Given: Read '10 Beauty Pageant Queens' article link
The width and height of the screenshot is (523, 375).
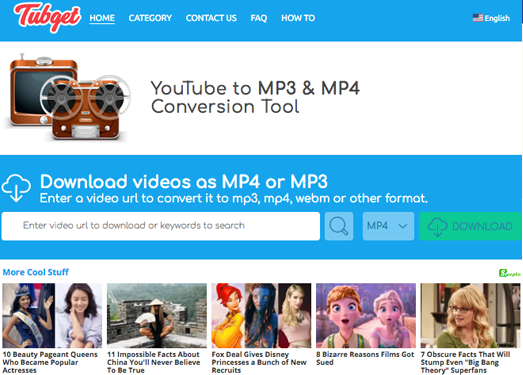Looking at the screenshot, I should [50, 362].
